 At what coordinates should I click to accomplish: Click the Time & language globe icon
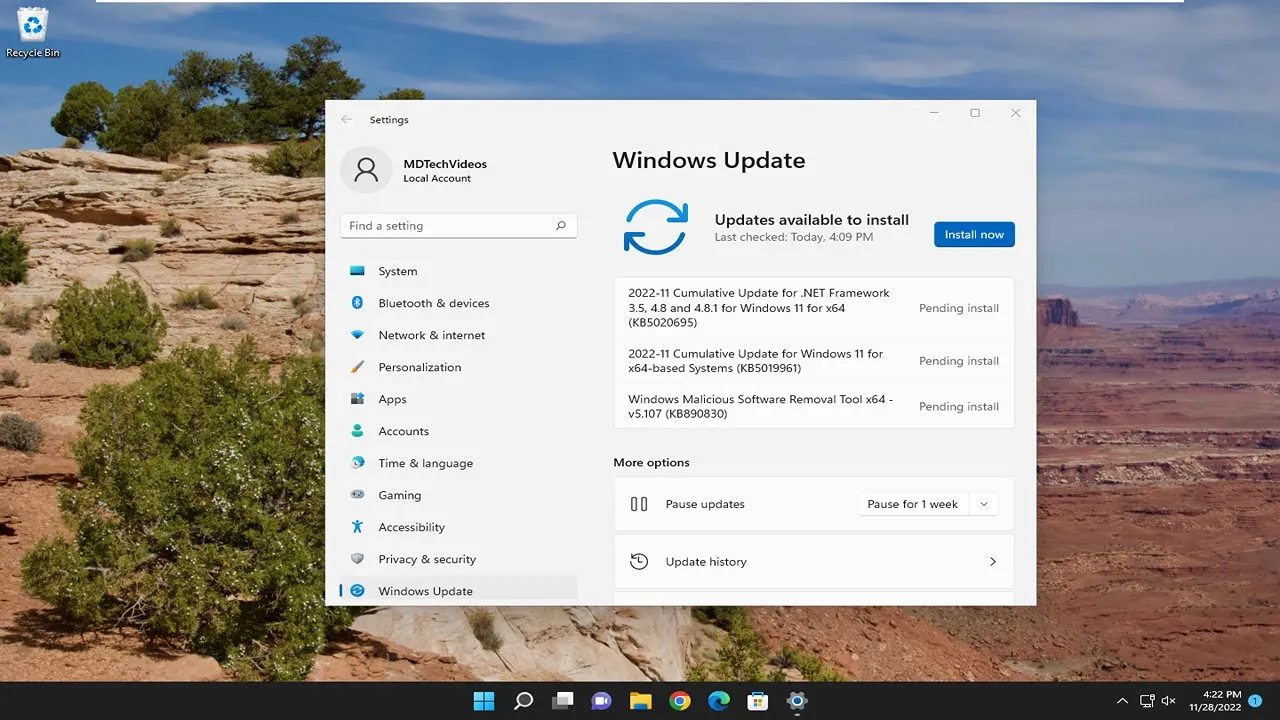click(x=357, y=463)
